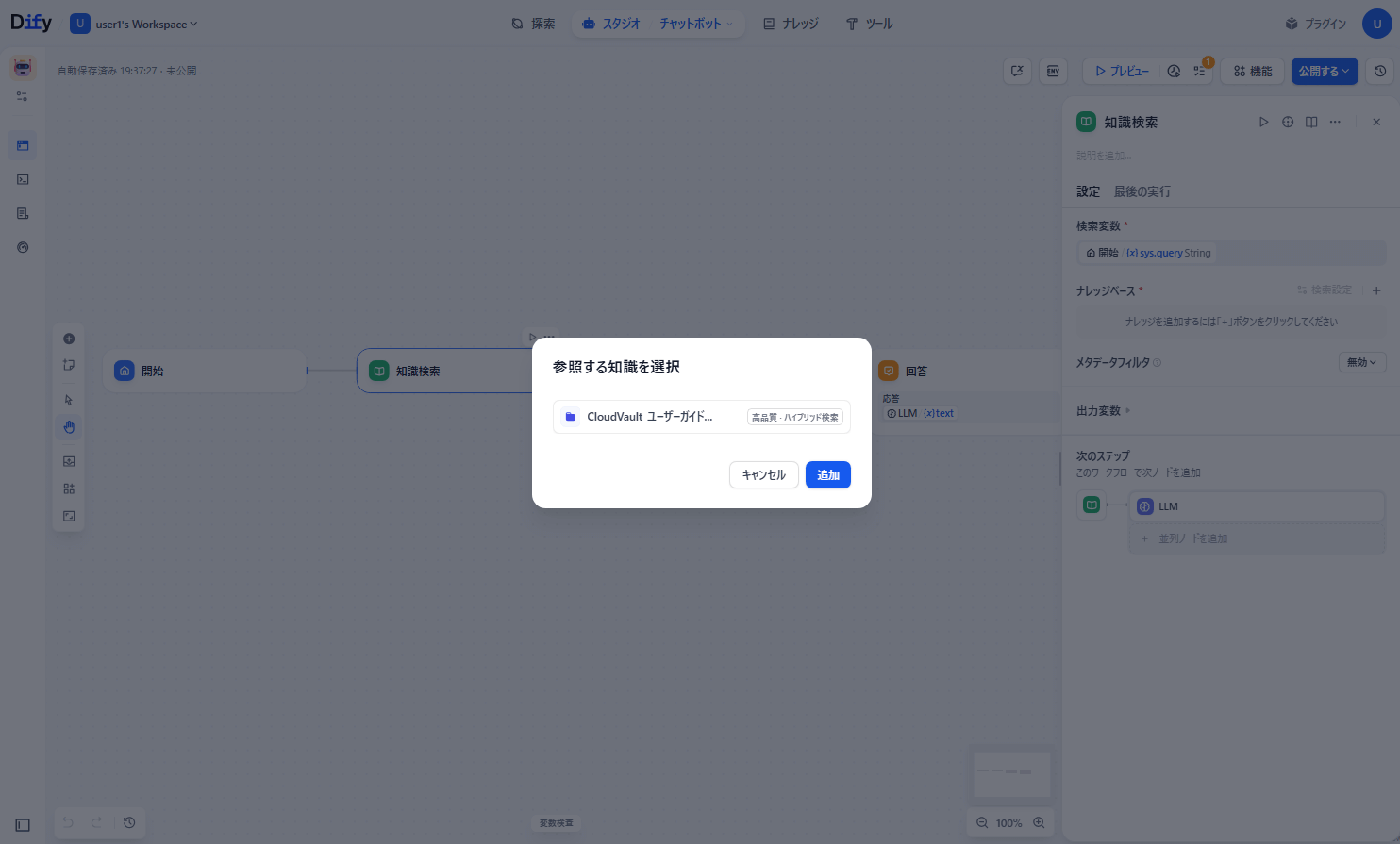Open the メタデータフィルタ 無効 dropdown

tap(1361, 362)
